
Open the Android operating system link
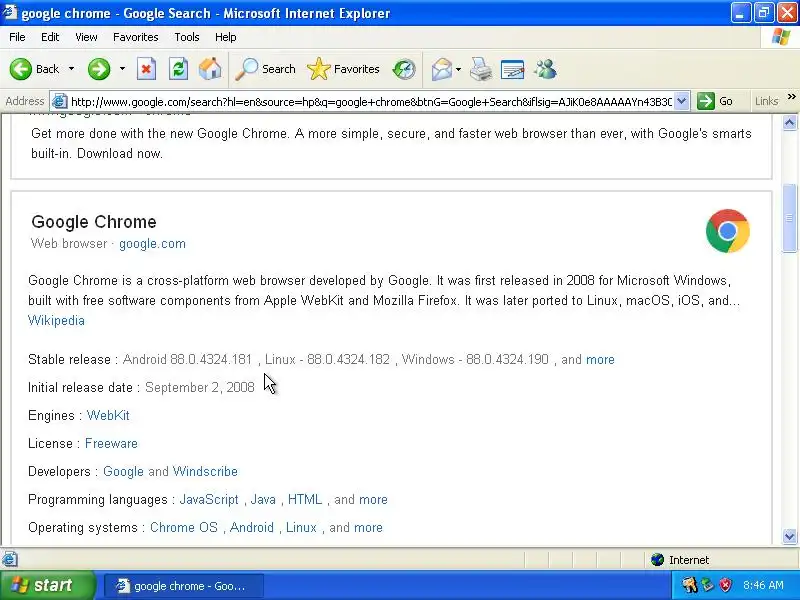click(252, 528)
